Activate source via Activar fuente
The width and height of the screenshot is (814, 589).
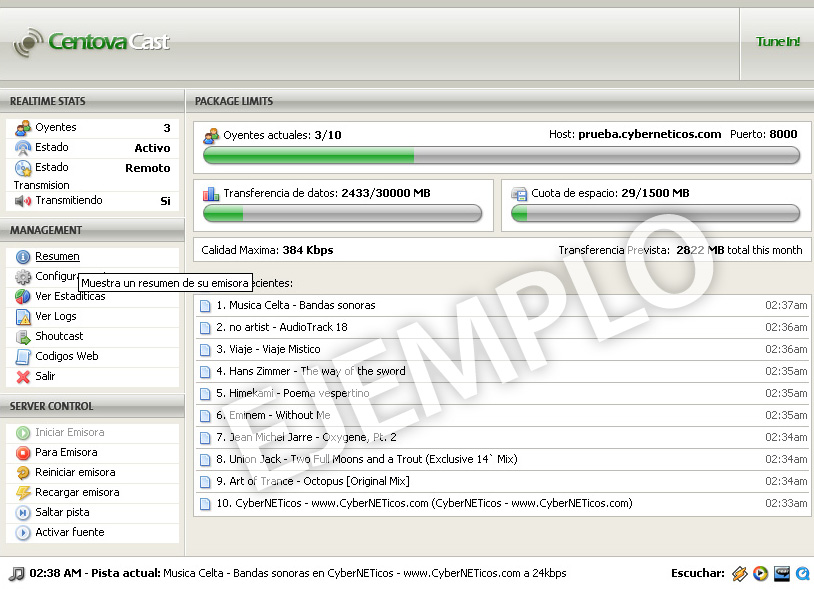(x=70, y=532)
